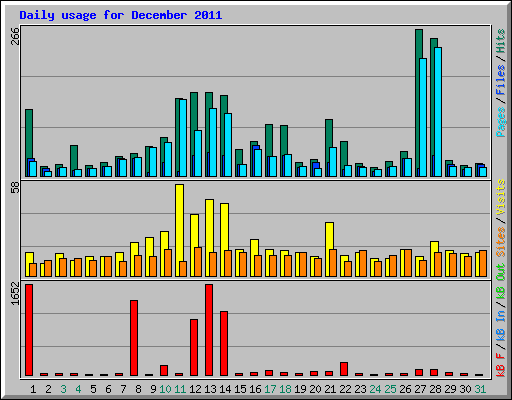Click the day 14 red kB bar
Viewport: 512px width, 400px height.
(x=224, y=344)
